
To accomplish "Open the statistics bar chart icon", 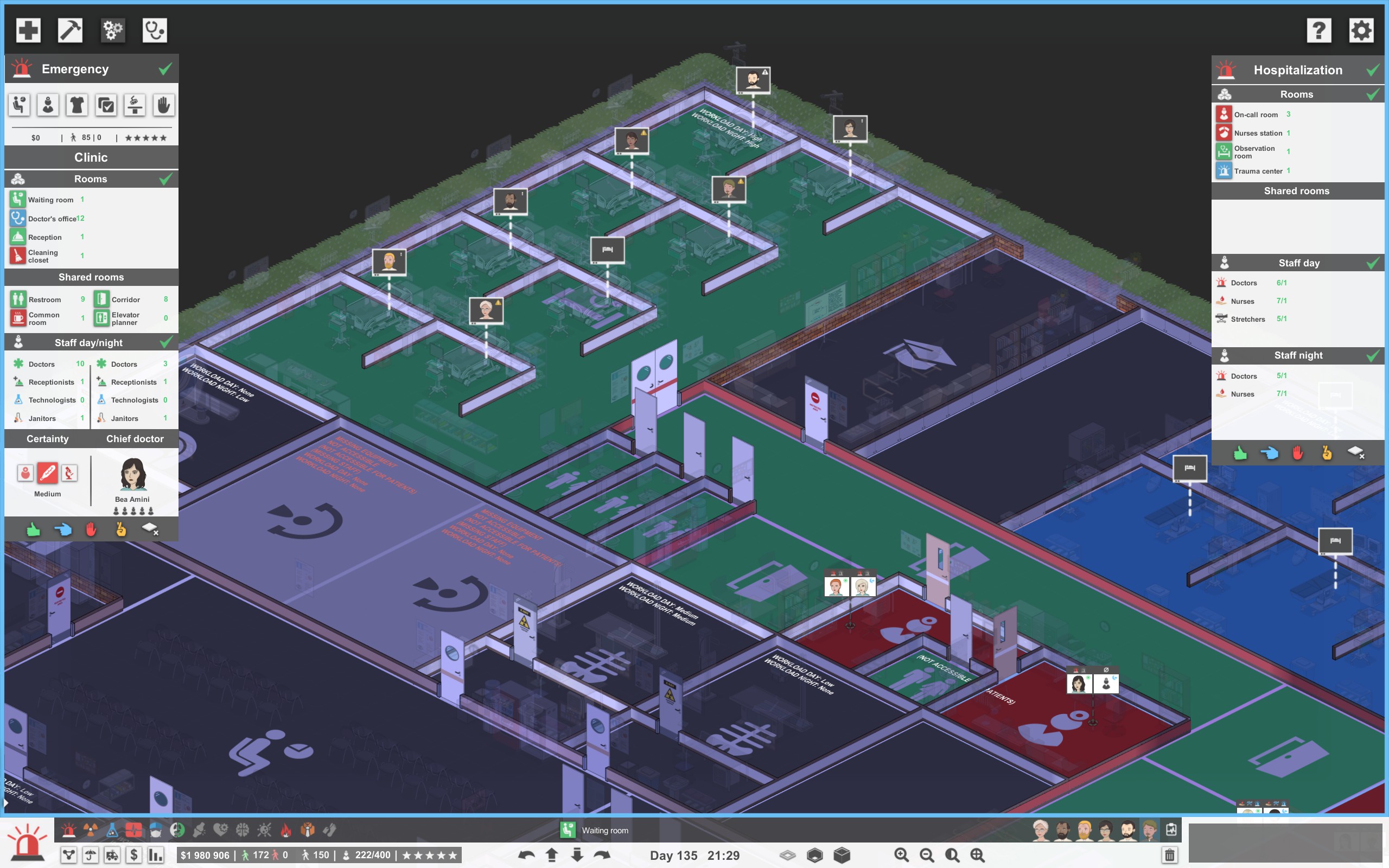I will 156,855.
